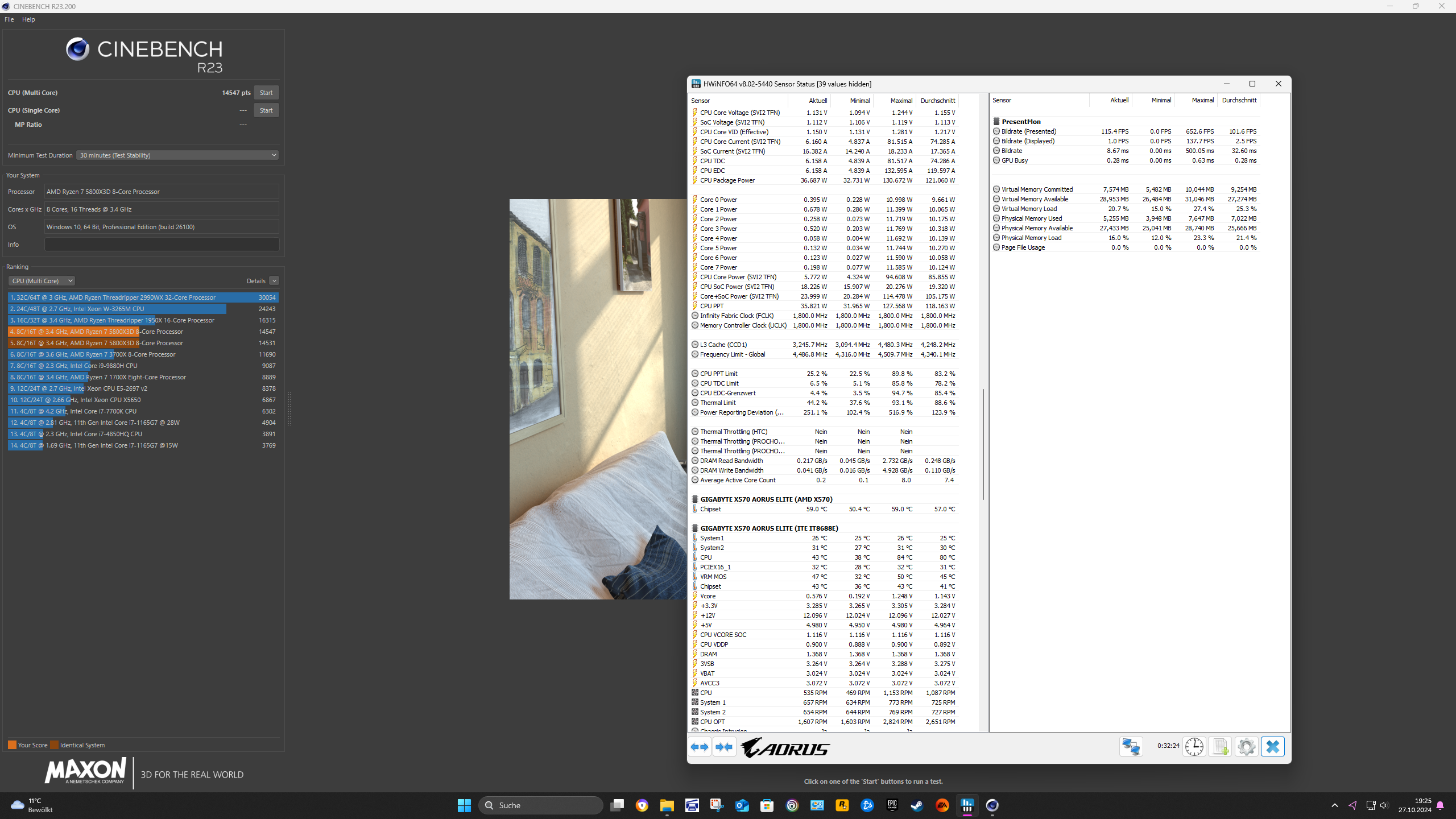Open HWiNFO sensor settings gear icon
The height and width of the screenshot is (819, 1456).
(1246, 747)
